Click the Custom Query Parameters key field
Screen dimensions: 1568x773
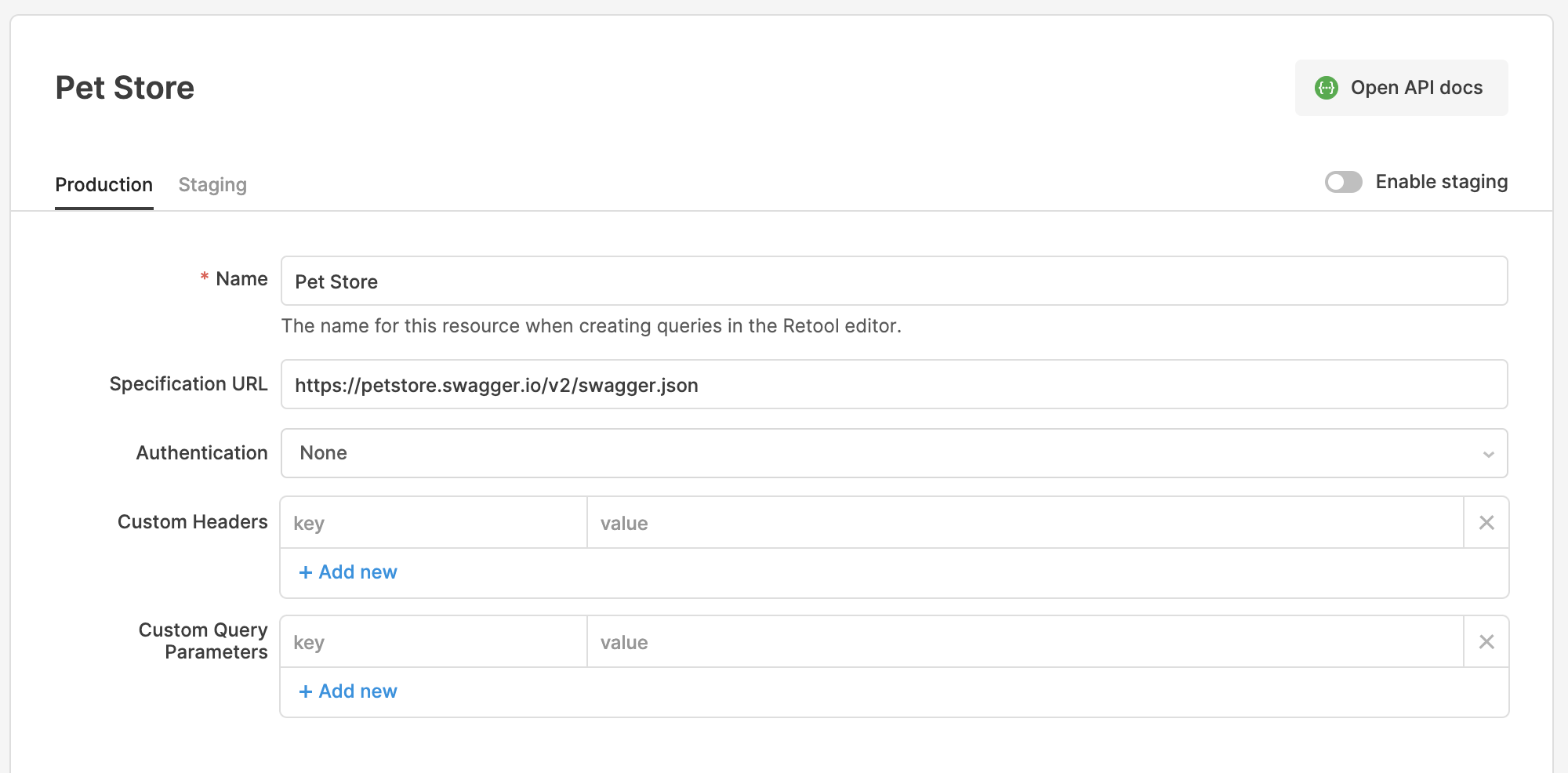(x=434, y=642)
